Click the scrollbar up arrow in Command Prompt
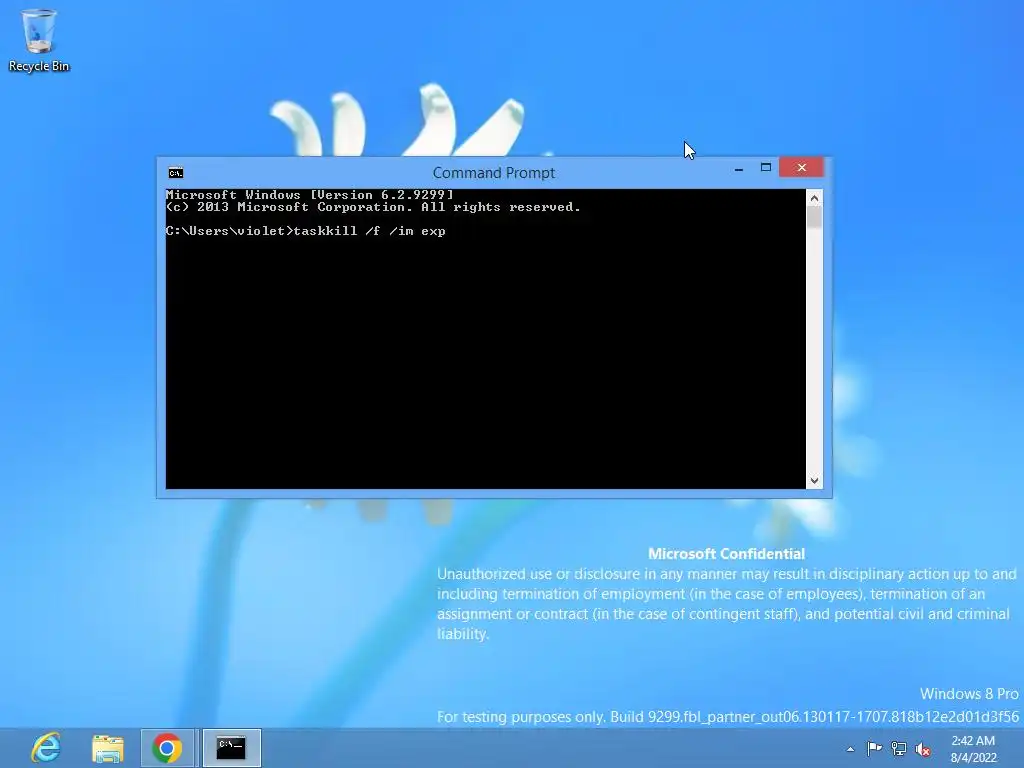Viewport: 1024px width, 768px height. pos(814,197)
